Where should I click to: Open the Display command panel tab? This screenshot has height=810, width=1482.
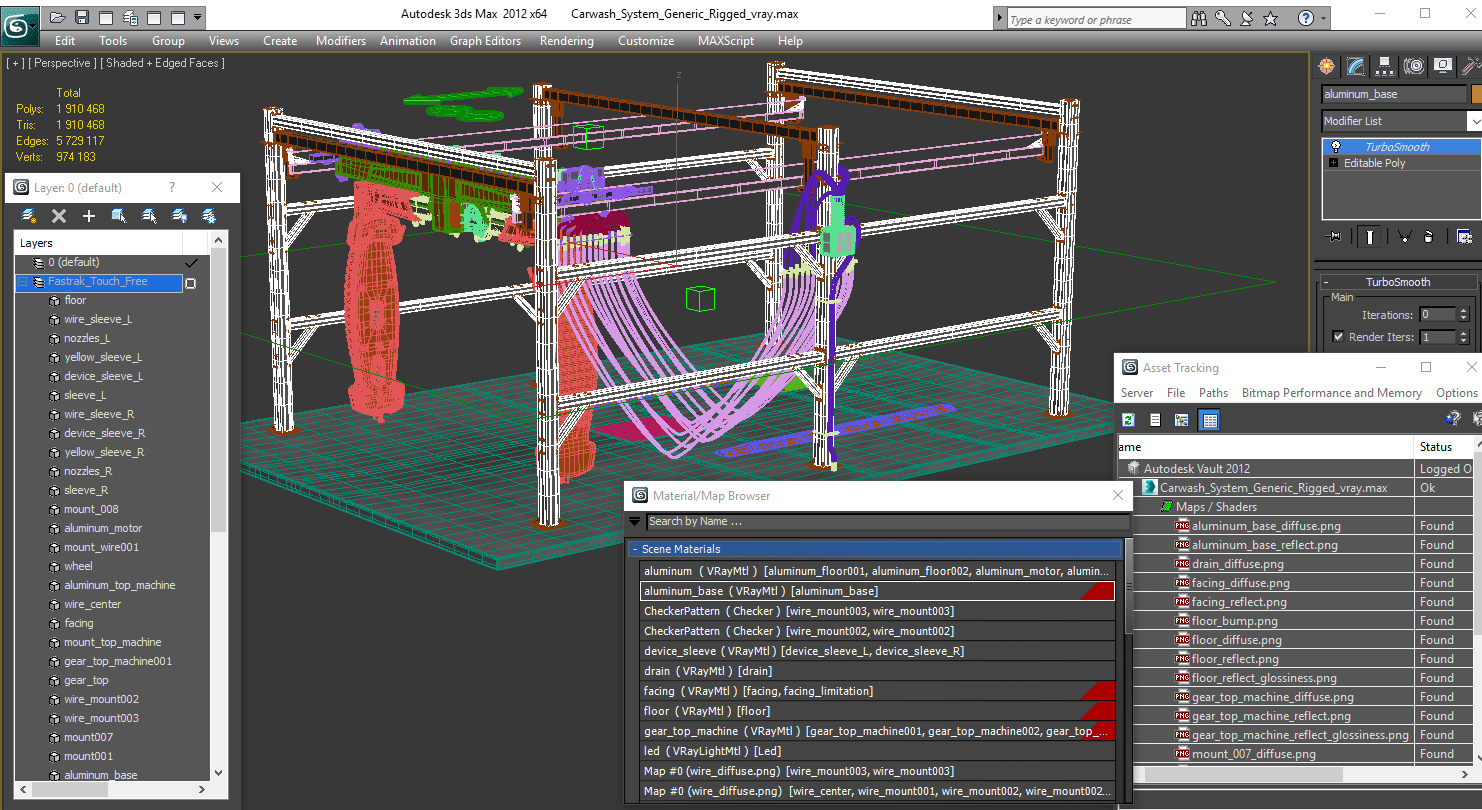coord(1442,66)
